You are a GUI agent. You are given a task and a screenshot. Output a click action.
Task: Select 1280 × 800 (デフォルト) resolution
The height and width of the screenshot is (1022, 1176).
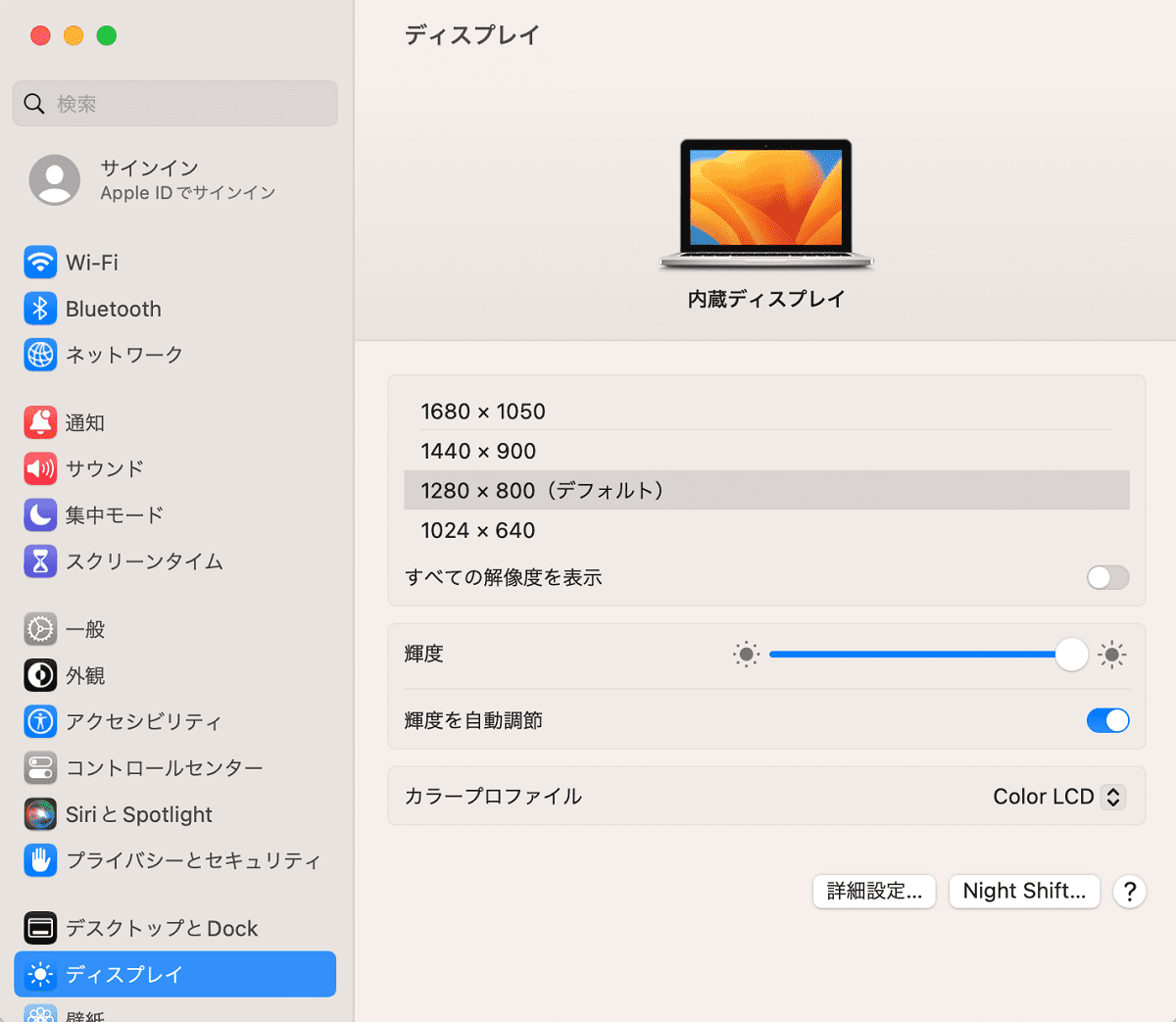click(x=766, y=490)
